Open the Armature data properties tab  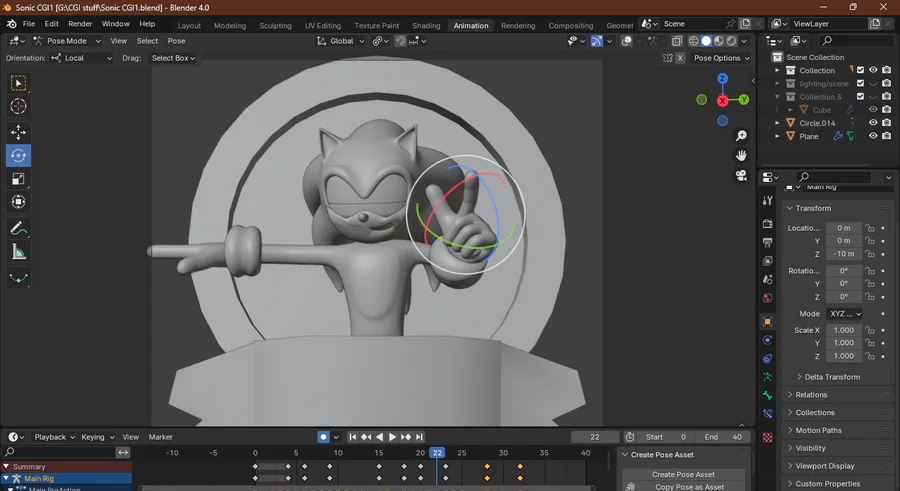pos(767,377)
